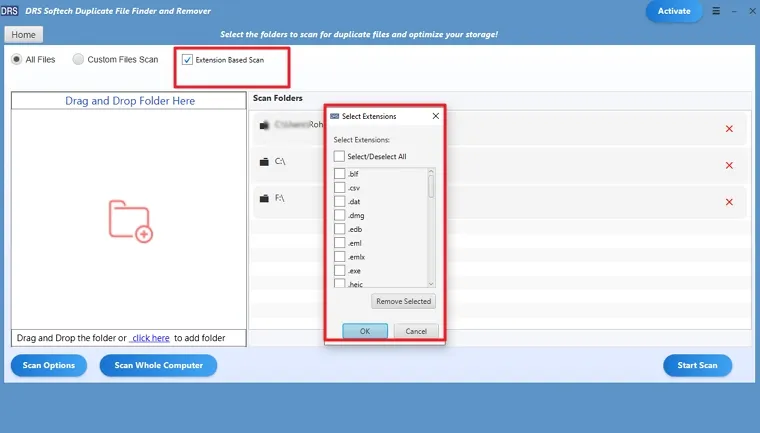Check the .emlx extension checkbox

coord(340,257)
